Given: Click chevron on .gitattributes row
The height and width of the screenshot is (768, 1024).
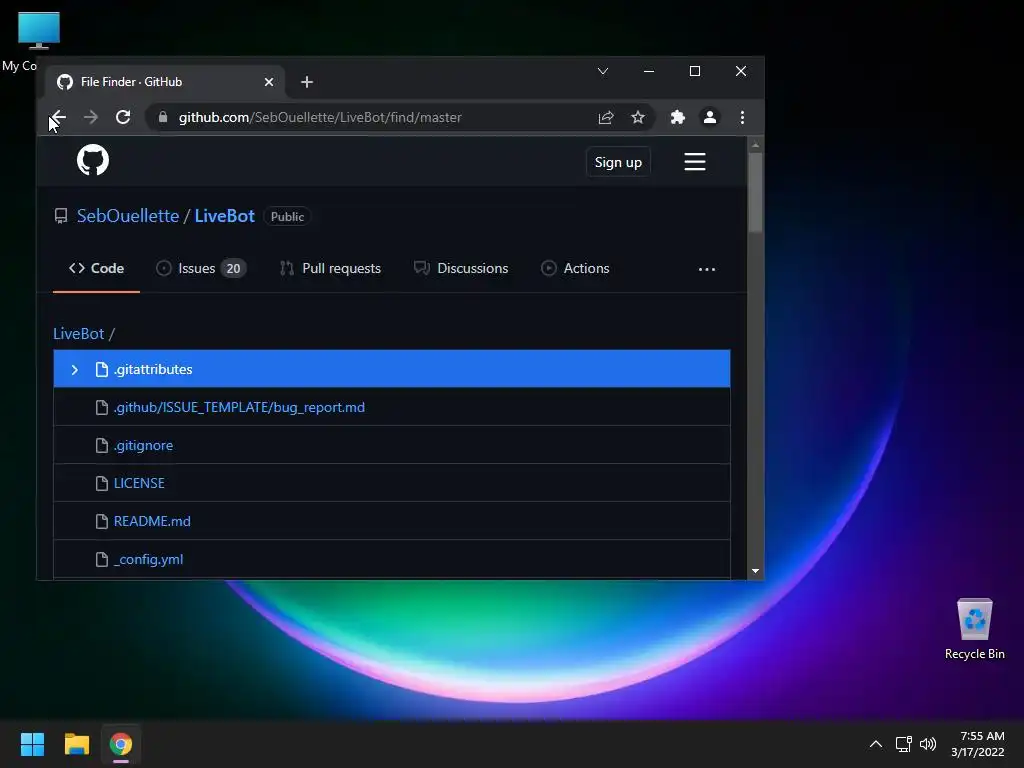Looking at the screenshot, I should click(74, 370).
